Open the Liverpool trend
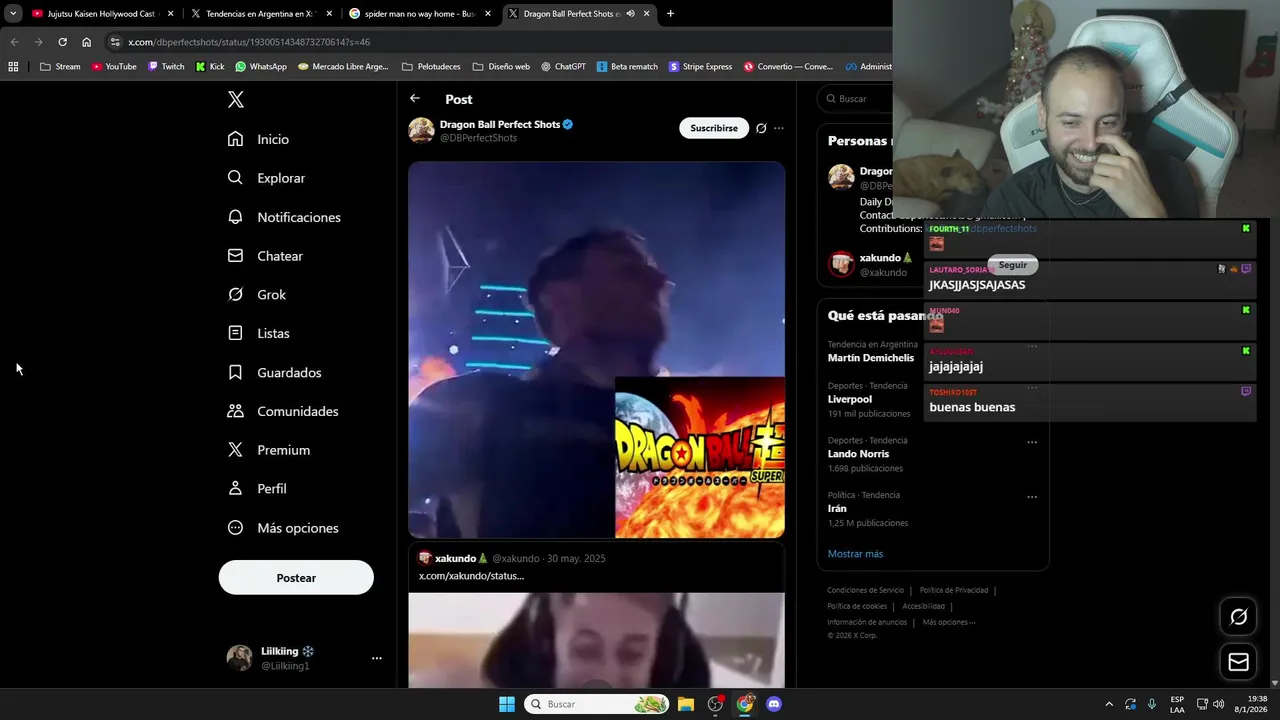The height and width of the screenshot is (720, 1280). (x=850, y=399)
